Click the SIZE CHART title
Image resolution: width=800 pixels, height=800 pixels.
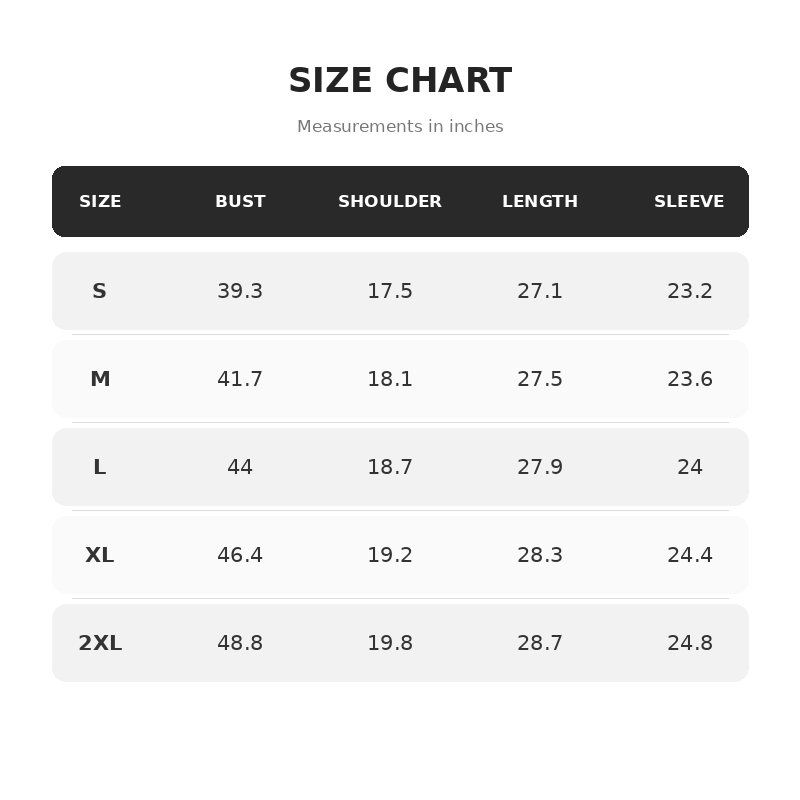pyautogui.click(x=400, y=80)
